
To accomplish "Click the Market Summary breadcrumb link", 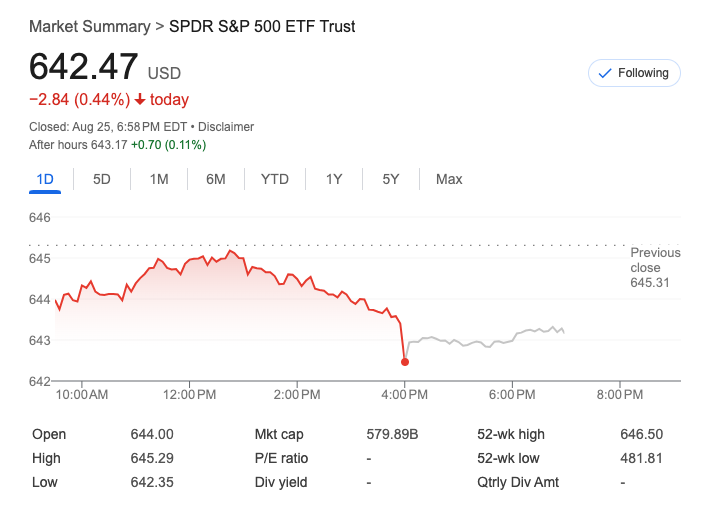I will 90,26.
